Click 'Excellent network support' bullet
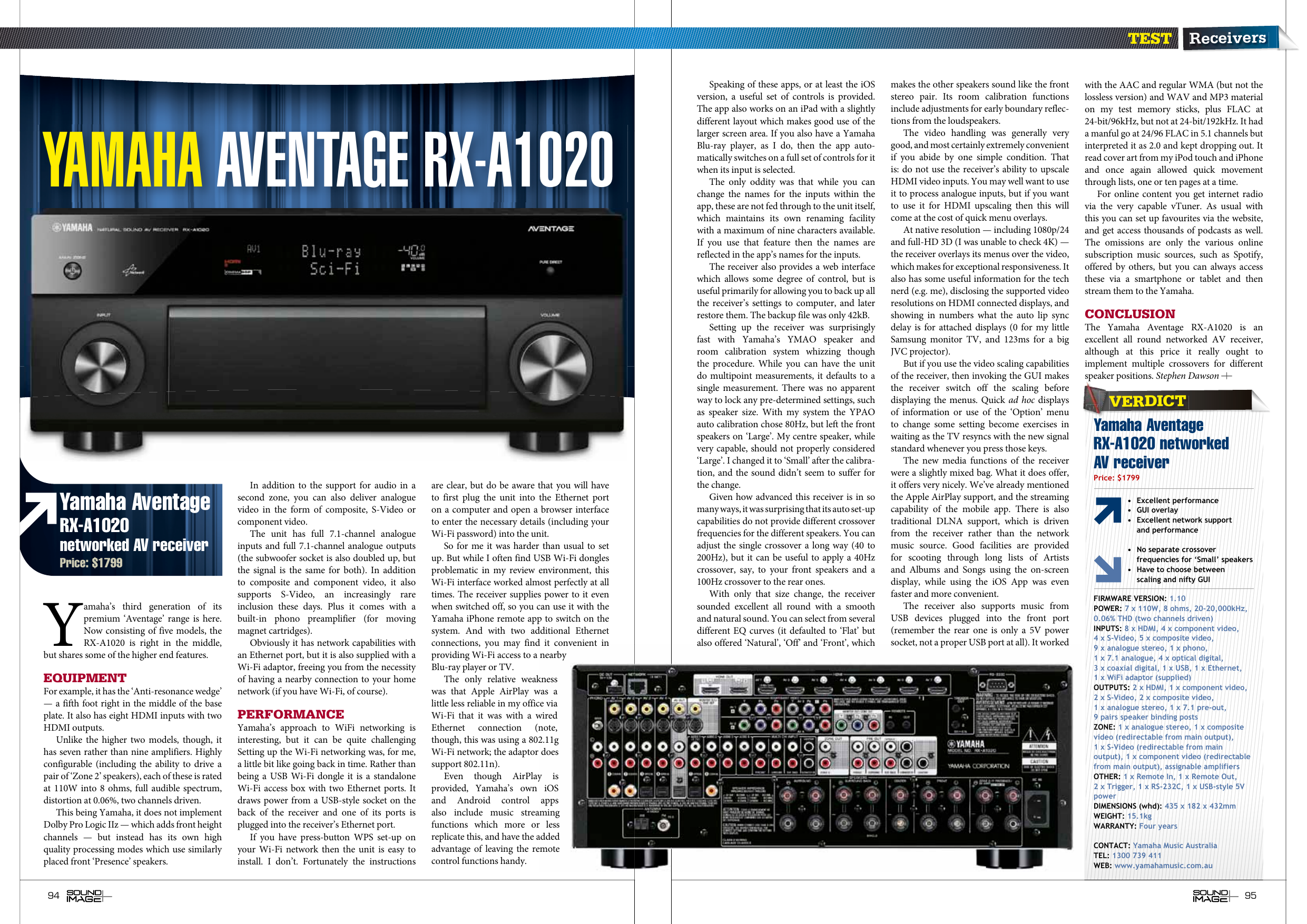 1184,525
